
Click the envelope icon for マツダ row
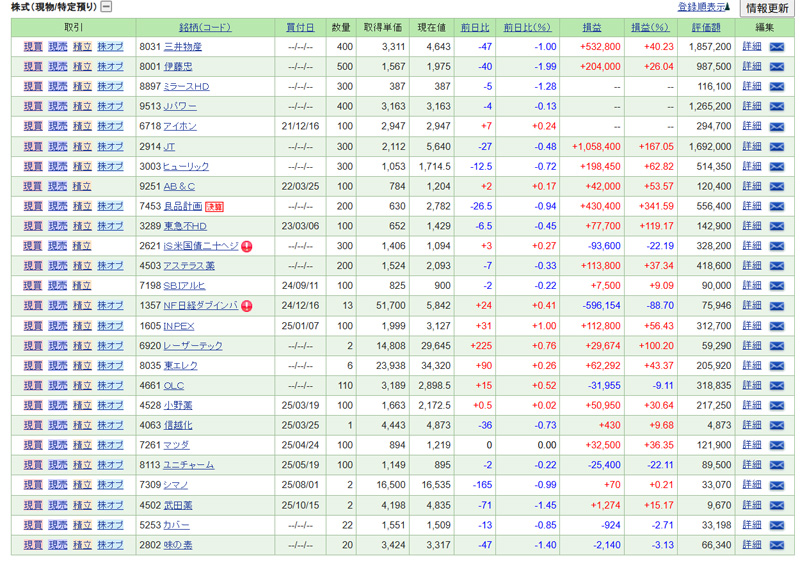point(776,445)
